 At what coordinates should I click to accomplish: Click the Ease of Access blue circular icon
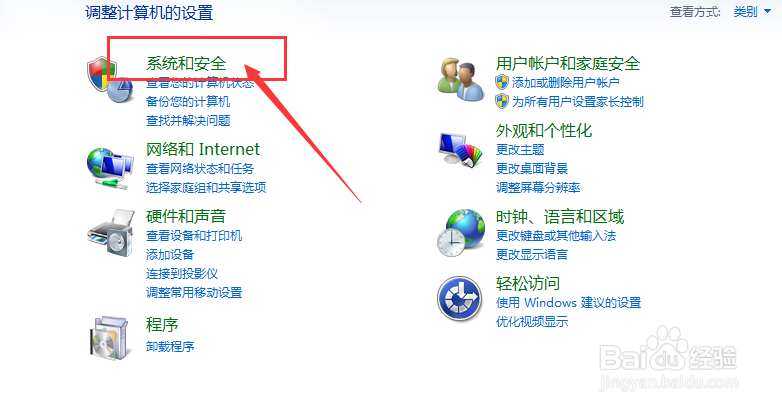tap(459, 299)
